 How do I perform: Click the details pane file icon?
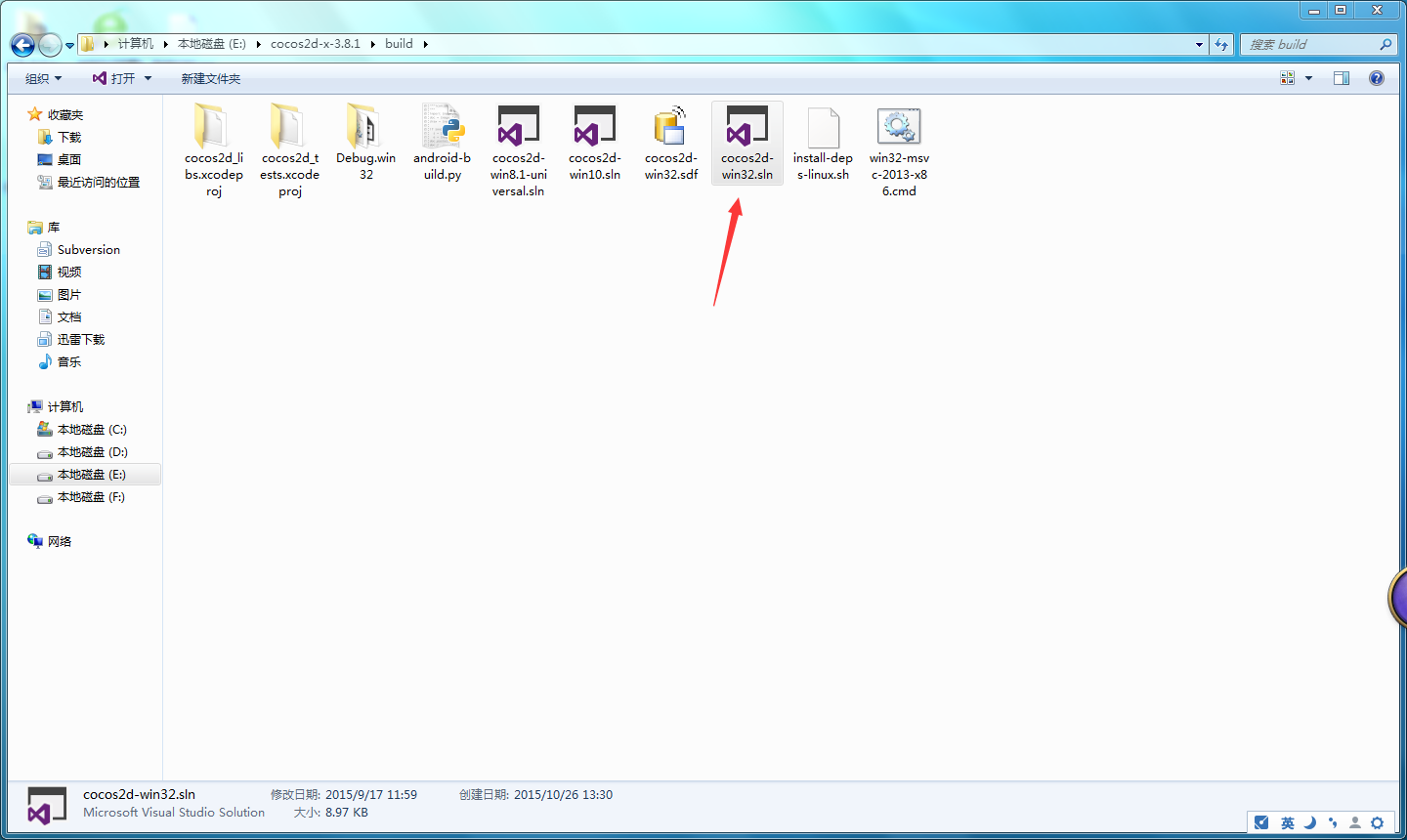click(47, 805)
